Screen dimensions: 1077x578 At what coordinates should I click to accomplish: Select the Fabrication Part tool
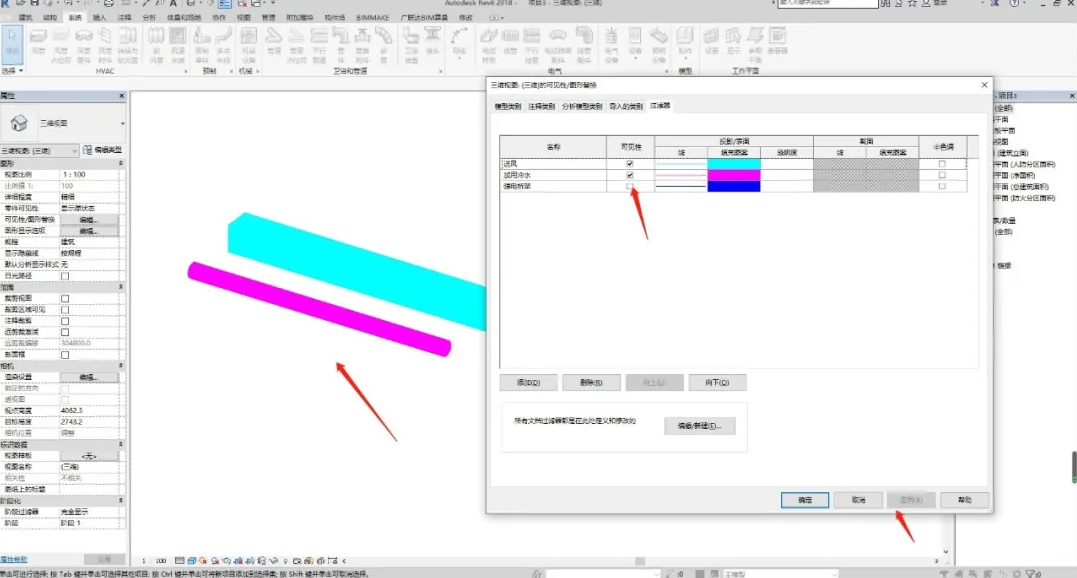202,45
